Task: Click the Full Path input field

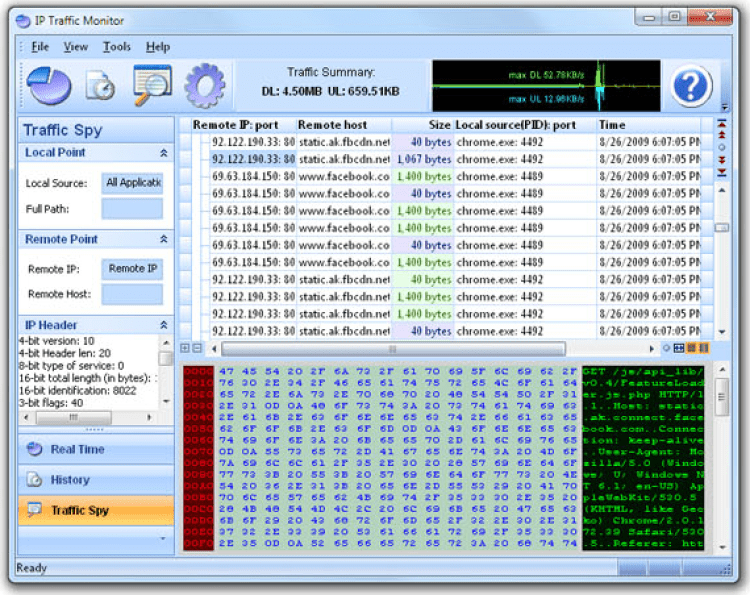Action: click(132, 209)
